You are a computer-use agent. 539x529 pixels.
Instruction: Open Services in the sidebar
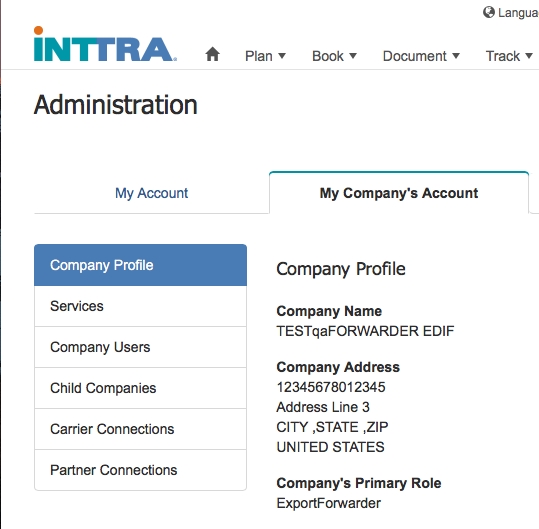(x=141, y=306)
